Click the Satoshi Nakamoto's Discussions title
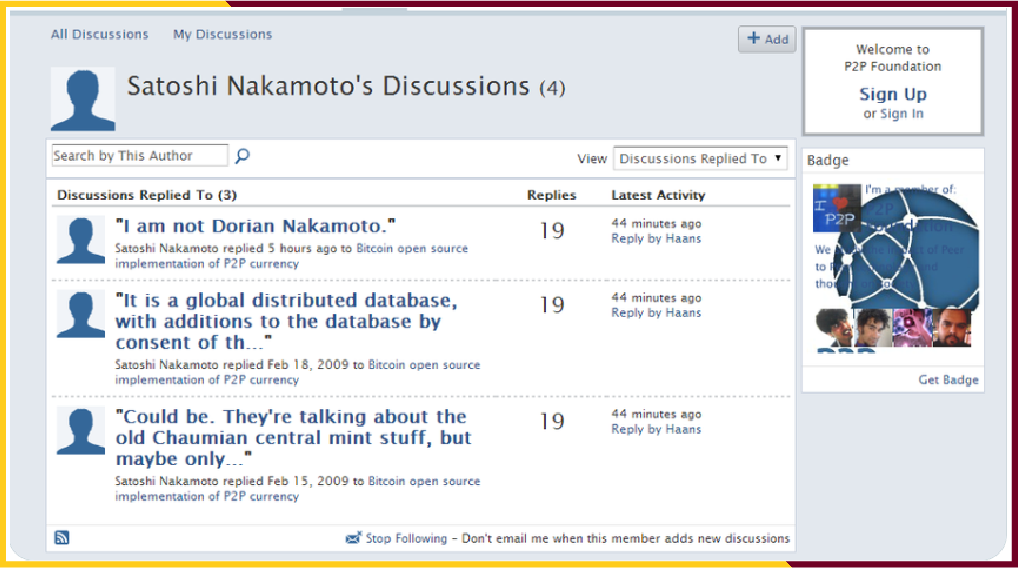This screenshot has width=1018, height=568. pyautogui.click(x=346, y=86)
